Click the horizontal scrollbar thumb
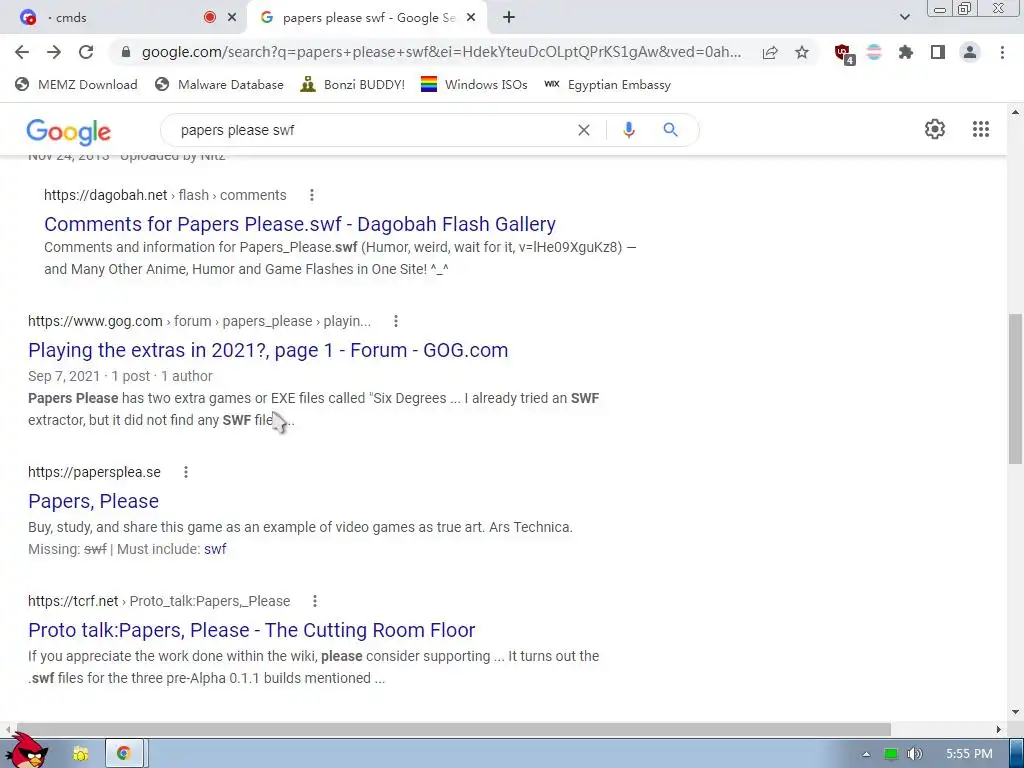 [x=454, y=729]
